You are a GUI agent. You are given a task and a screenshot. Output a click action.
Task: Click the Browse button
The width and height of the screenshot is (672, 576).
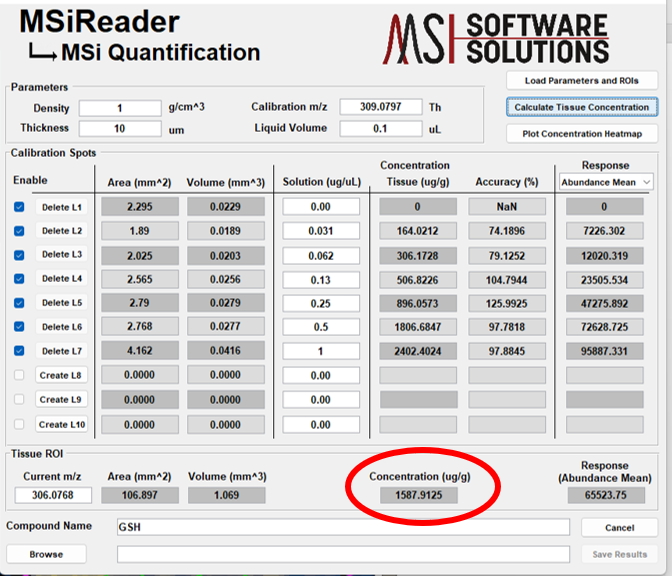click(x=46, y=554)
